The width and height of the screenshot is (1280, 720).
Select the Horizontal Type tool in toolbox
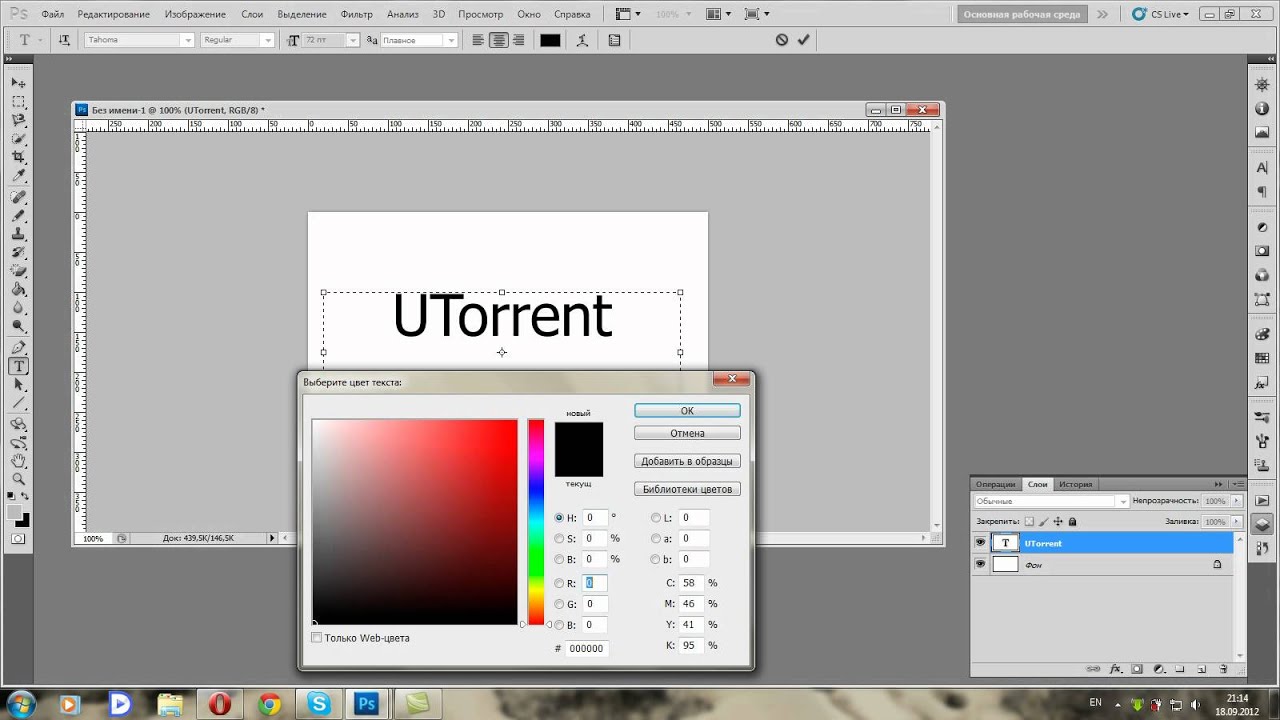tap(19, 367)
